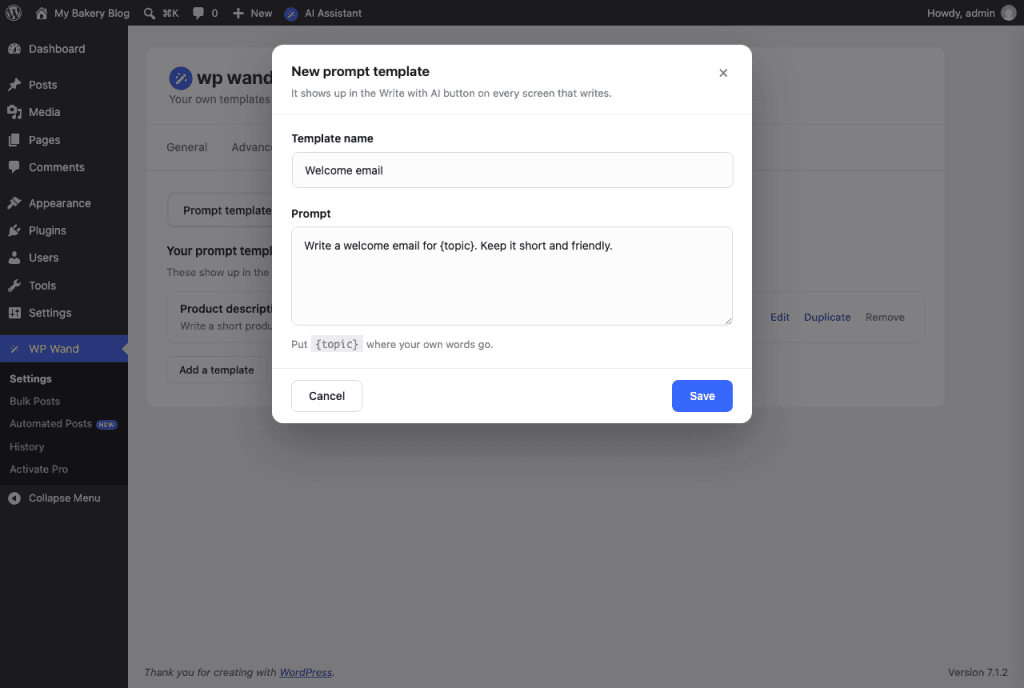The image size is (1024, 688).
Task: Open Plugins menu item
Action: tap(64, 230)
